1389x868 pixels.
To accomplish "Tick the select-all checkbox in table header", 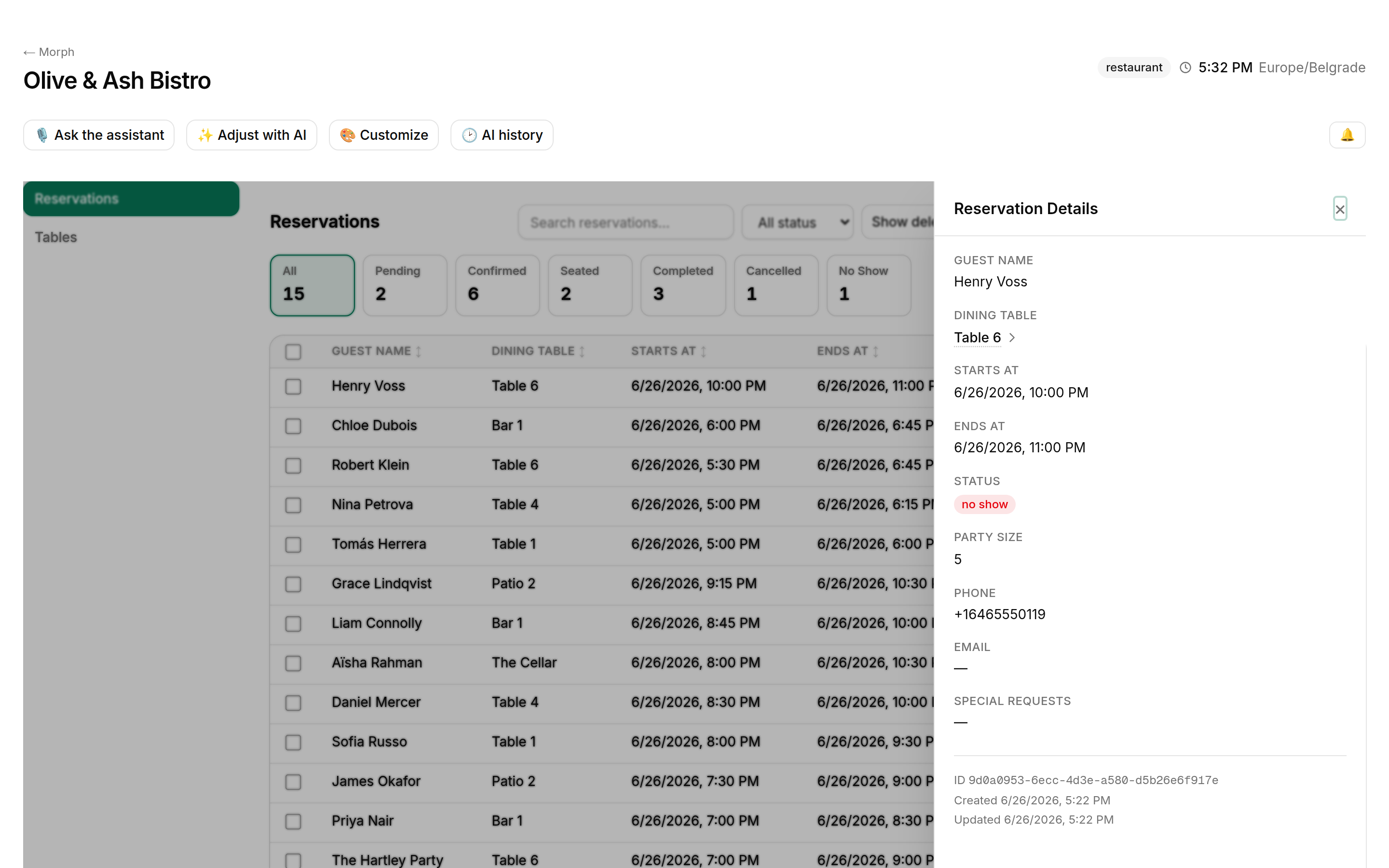I will point(293,352).
